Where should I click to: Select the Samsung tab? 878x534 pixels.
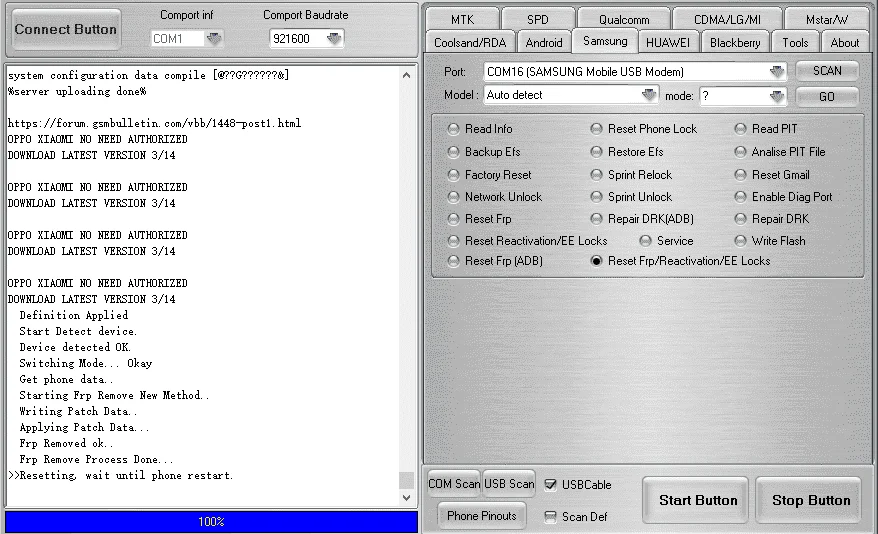605,41
